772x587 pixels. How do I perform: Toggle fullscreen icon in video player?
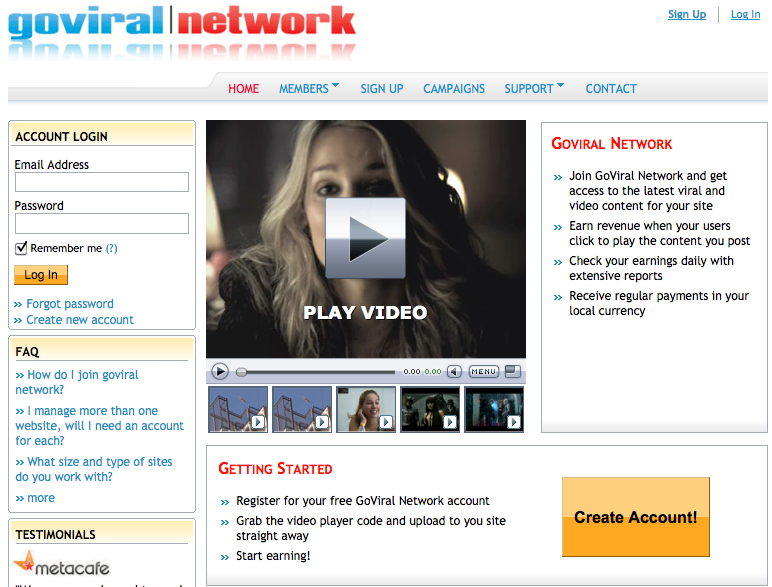click(x=513, y=371)
